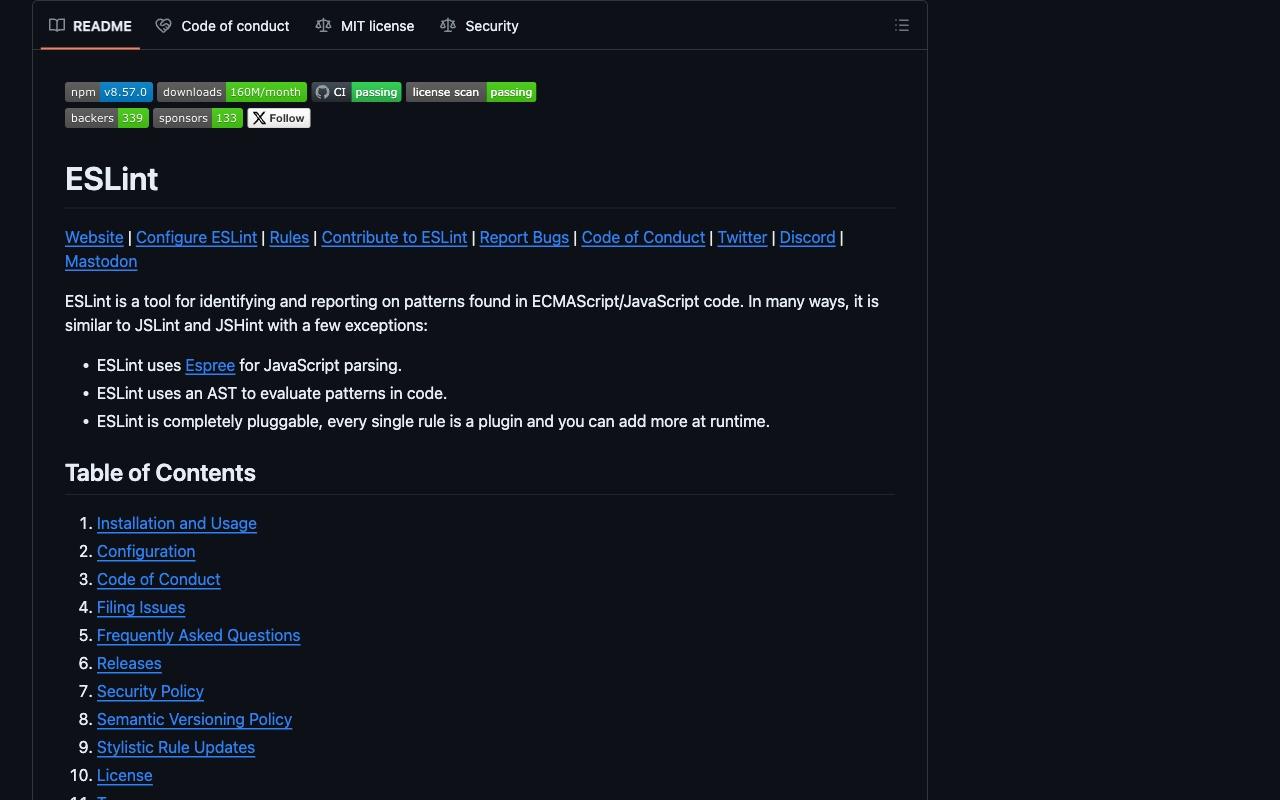Open the downloads 160M/month badge
This screenshot has height=800, width=1280.
click(232, 92)
